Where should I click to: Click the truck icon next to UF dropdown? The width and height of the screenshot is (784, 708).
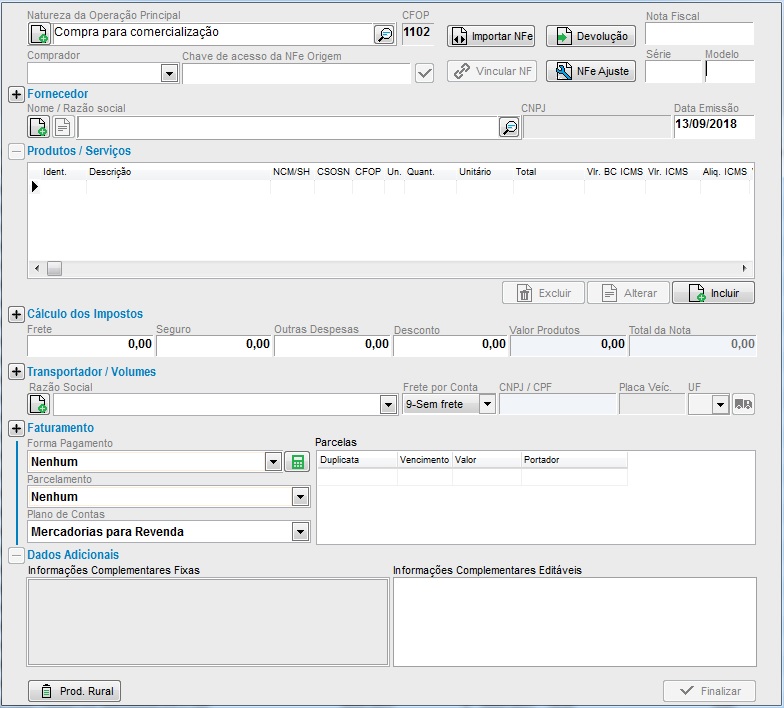coord(743,404)
